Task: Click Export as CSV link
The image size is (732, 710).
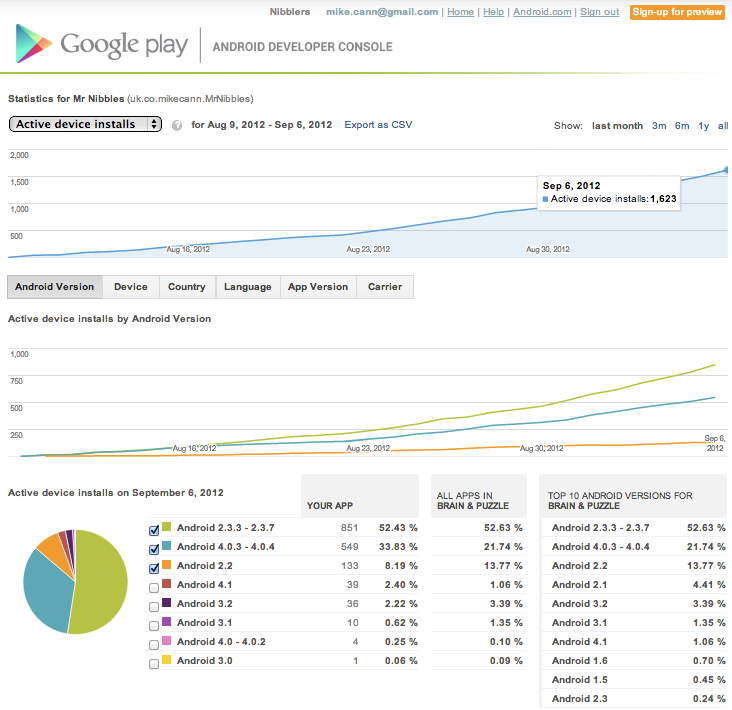Action: click(378, 125)
